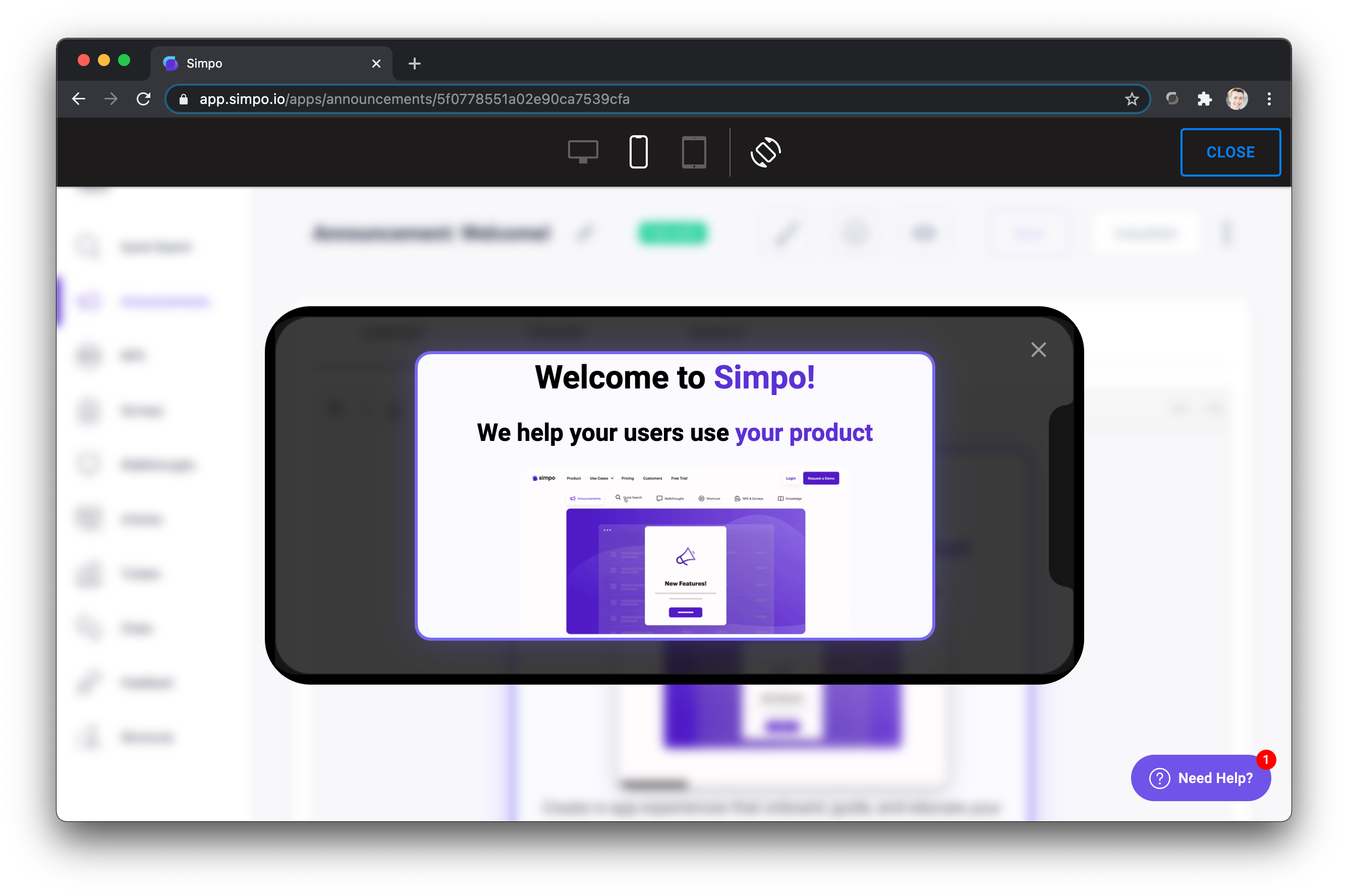Click the CLOSE preview button

coord(1230,152)
